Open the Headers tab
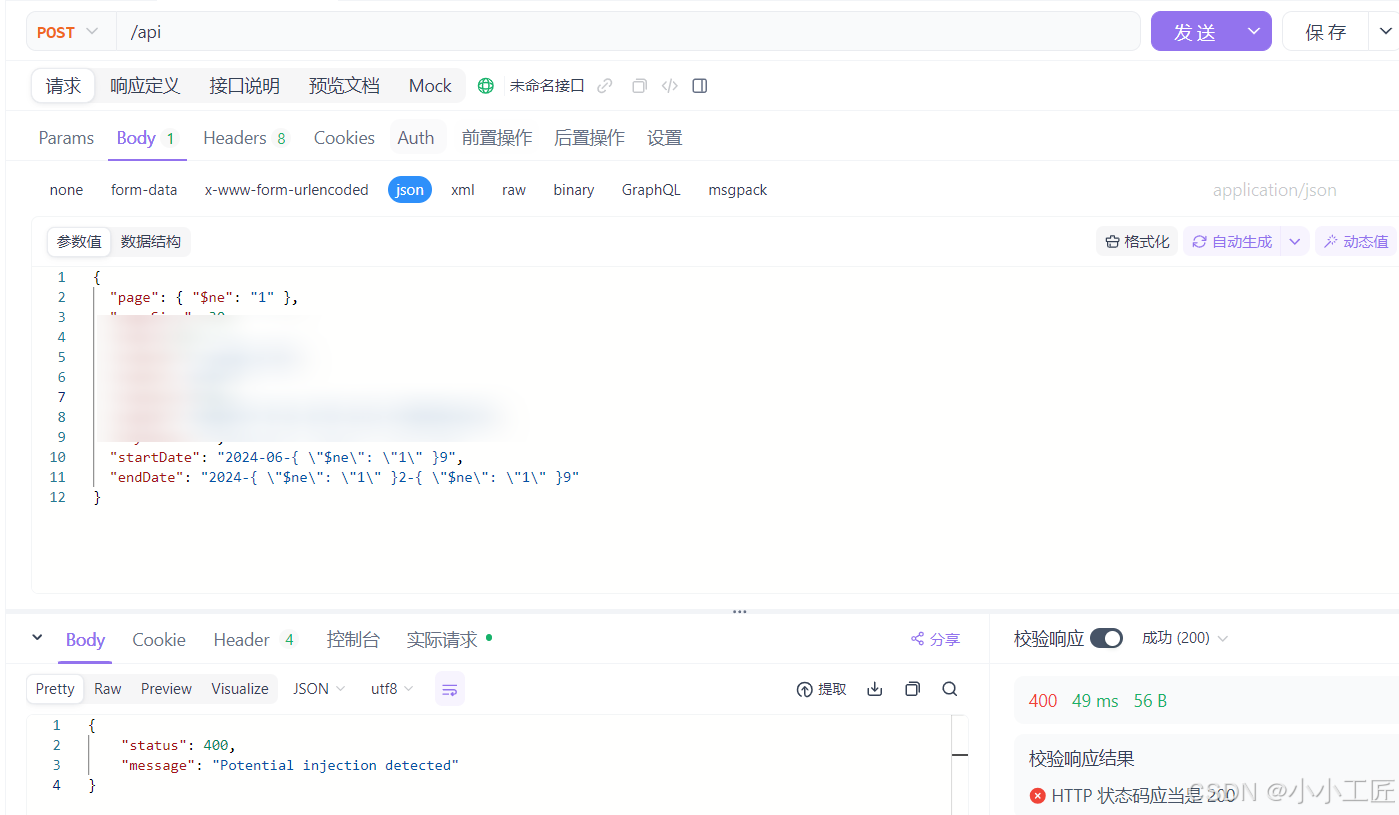Viewport: 1399px width, 815px height. click(x=246, y=138)
